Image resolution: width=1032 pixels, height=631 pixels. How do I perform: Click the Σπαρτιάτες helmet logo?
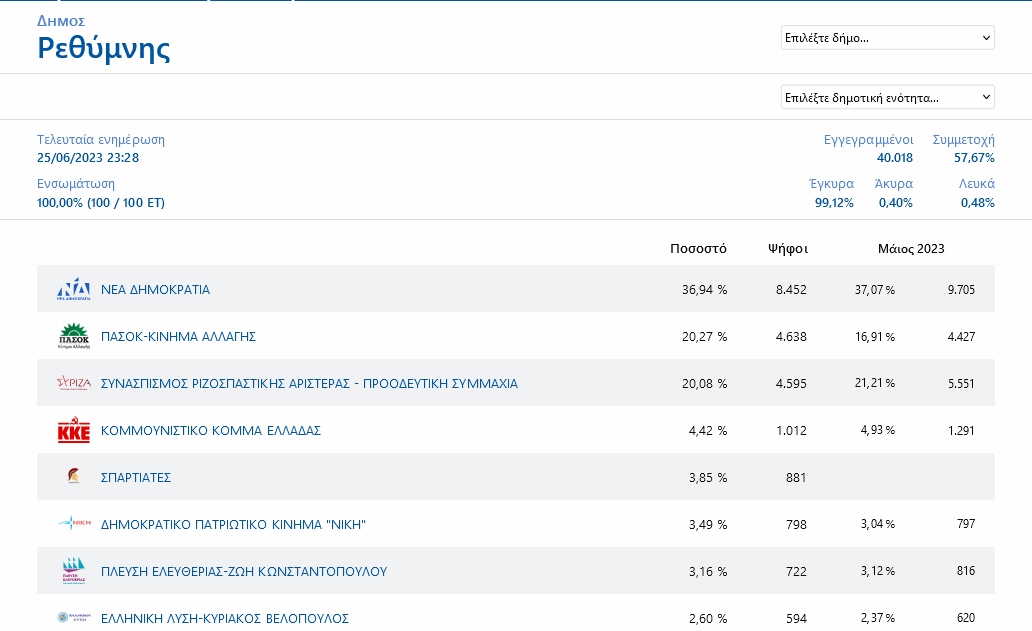pos(74,477)
